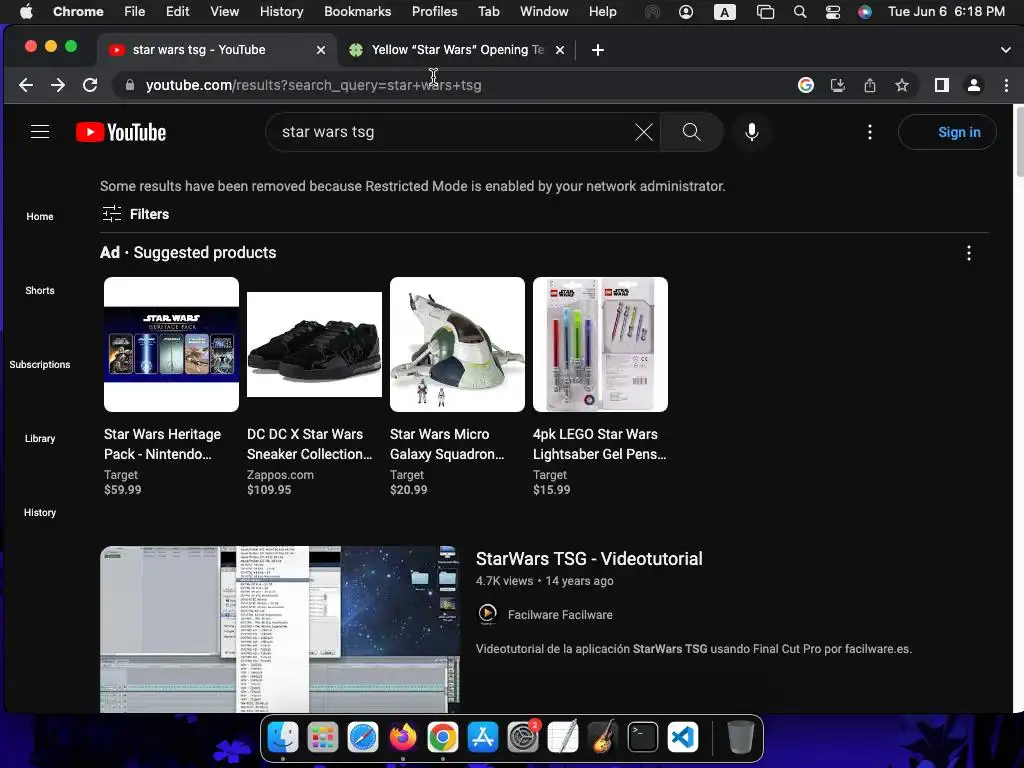The image size is (1024, 768).
Task: Open the Chrome Edit menu
Action: pyautogui.click(x=177, y=12)
